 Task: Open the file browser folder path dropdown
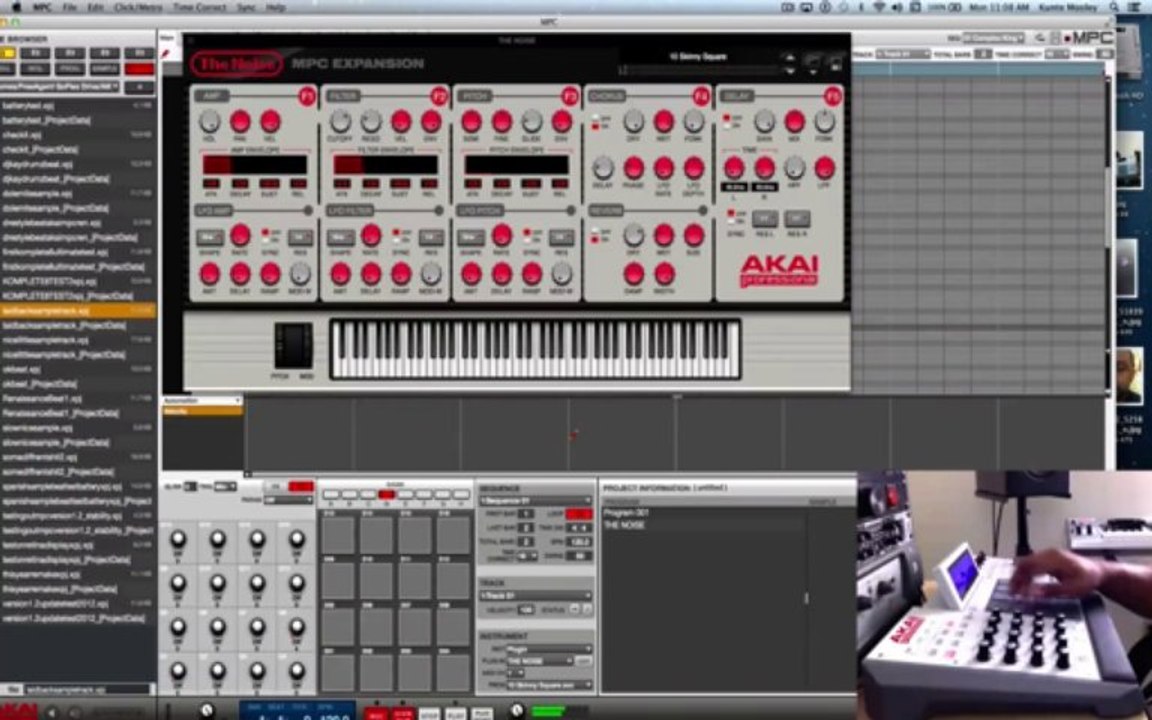[59, 87]
